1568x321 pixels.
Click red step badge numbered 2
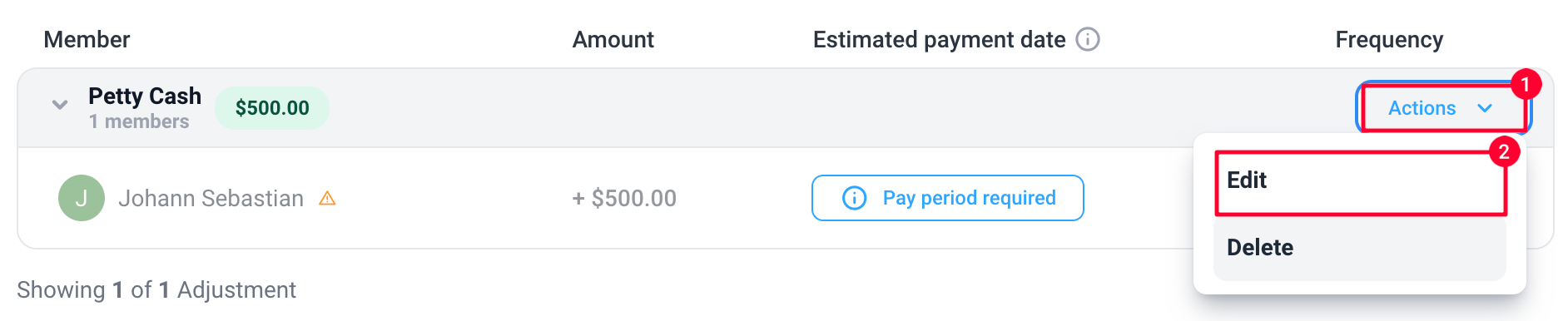pos(1504,151)
